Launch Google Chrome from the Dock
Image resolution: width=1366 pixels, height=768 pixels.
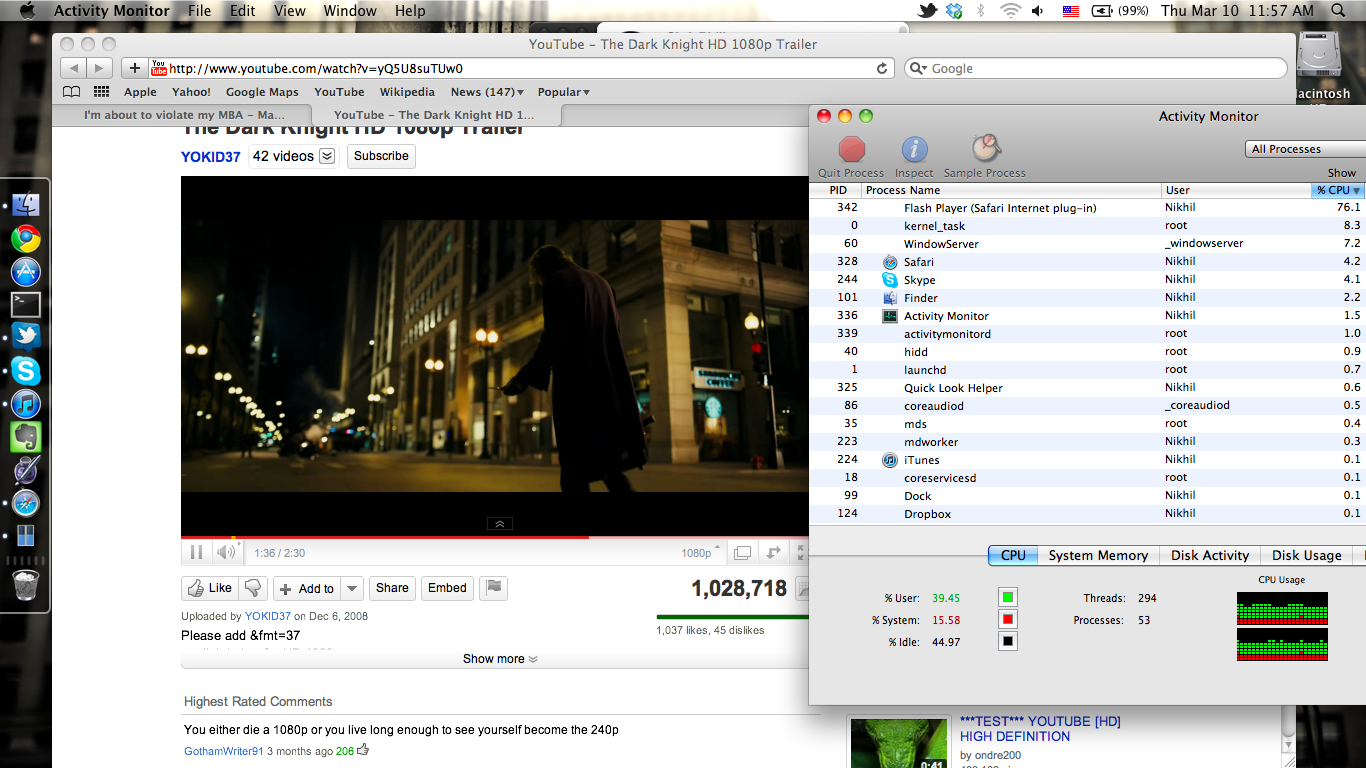tap(25, 238)
